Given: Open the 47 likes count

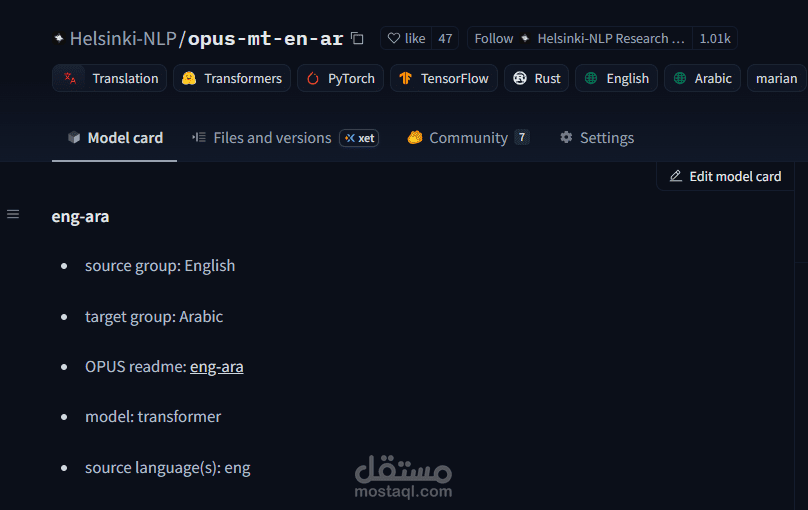Looking at the screenshot, I should click(445, 38).
